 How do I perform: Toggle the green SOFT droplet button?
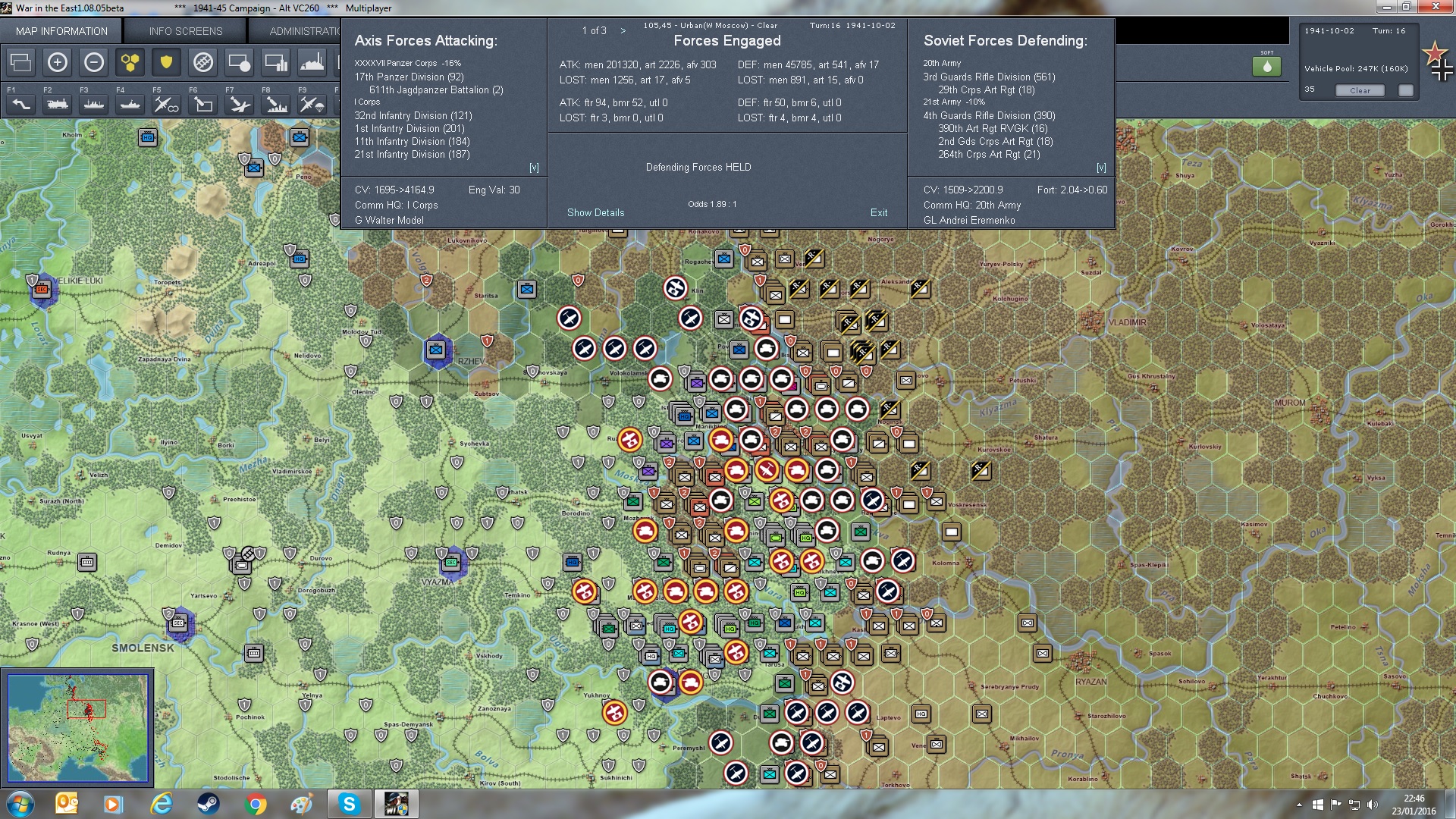(1267, 66)
